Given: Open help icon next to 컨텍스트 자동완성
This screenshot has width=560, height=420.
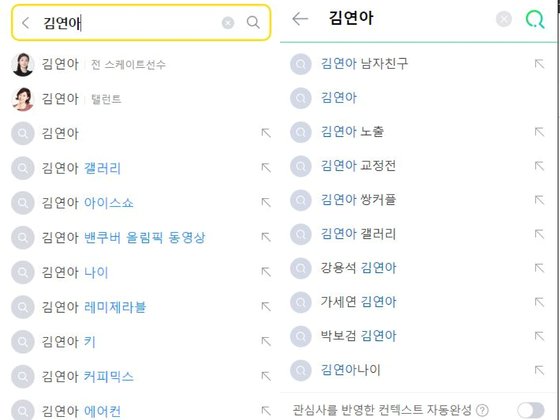Looking at the screenshot, I should 482,410.
